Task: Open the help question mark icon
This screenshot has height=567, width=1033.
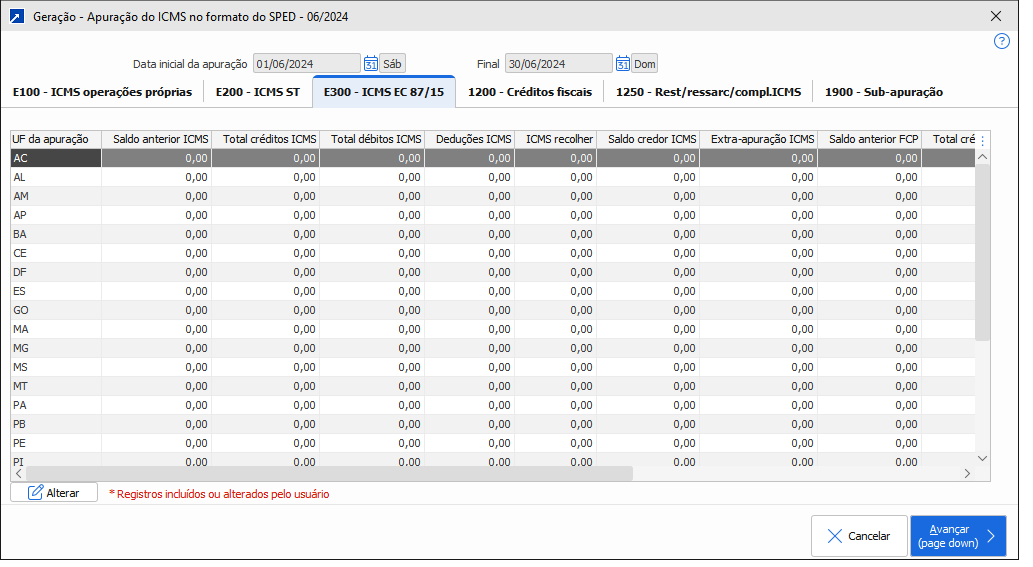Action: click(1002, 41)
